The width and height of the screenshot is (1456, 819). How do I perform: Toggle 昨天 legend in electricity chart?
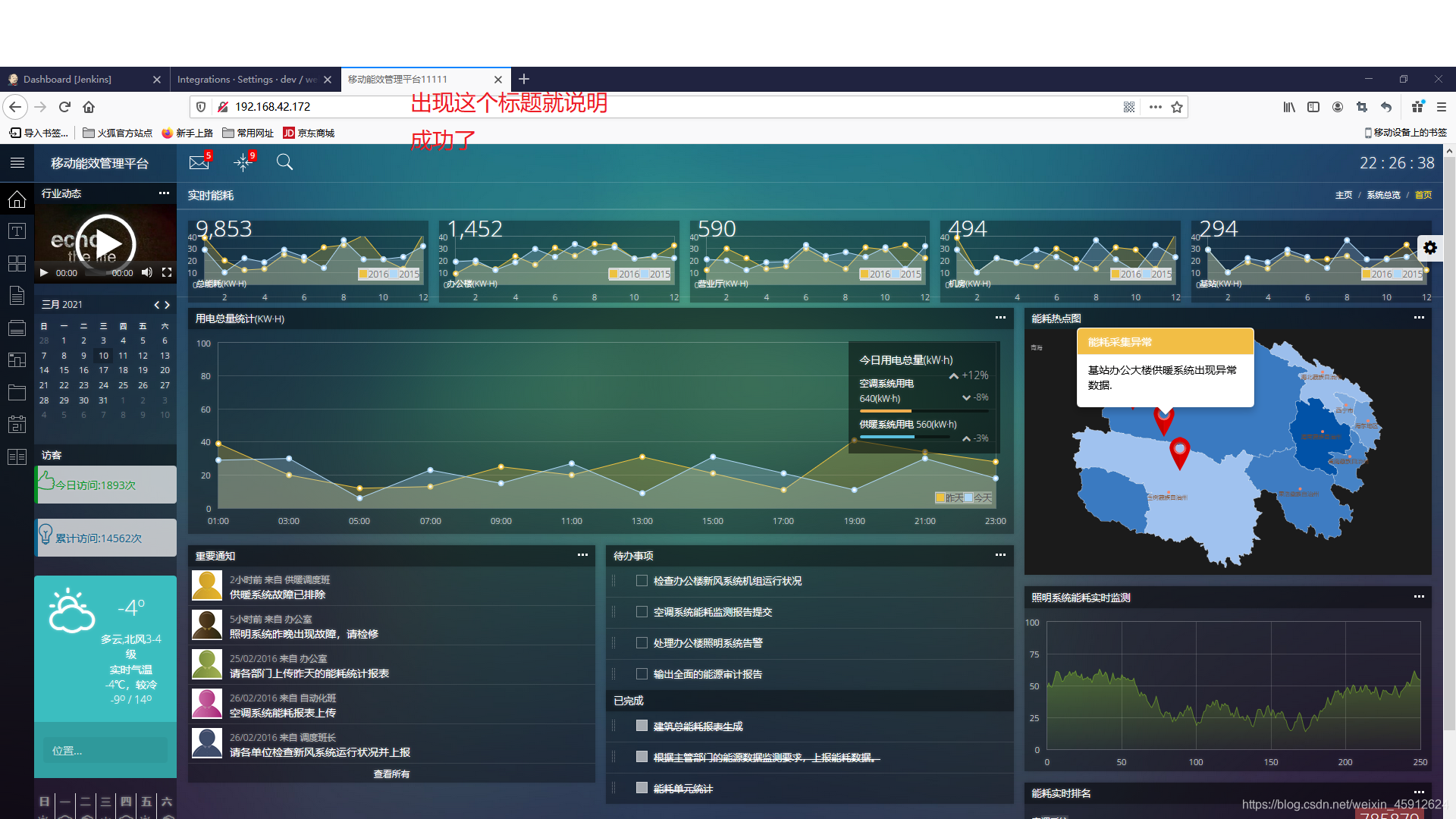click(949, 497)
